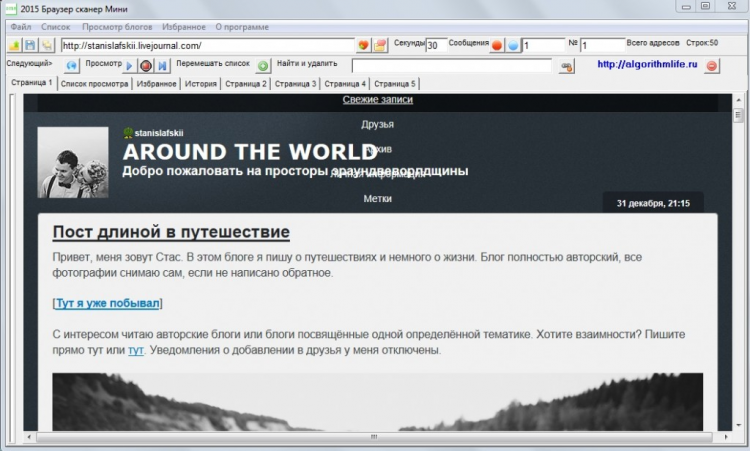Open the Список menu
750x451 pixels.
55,27
